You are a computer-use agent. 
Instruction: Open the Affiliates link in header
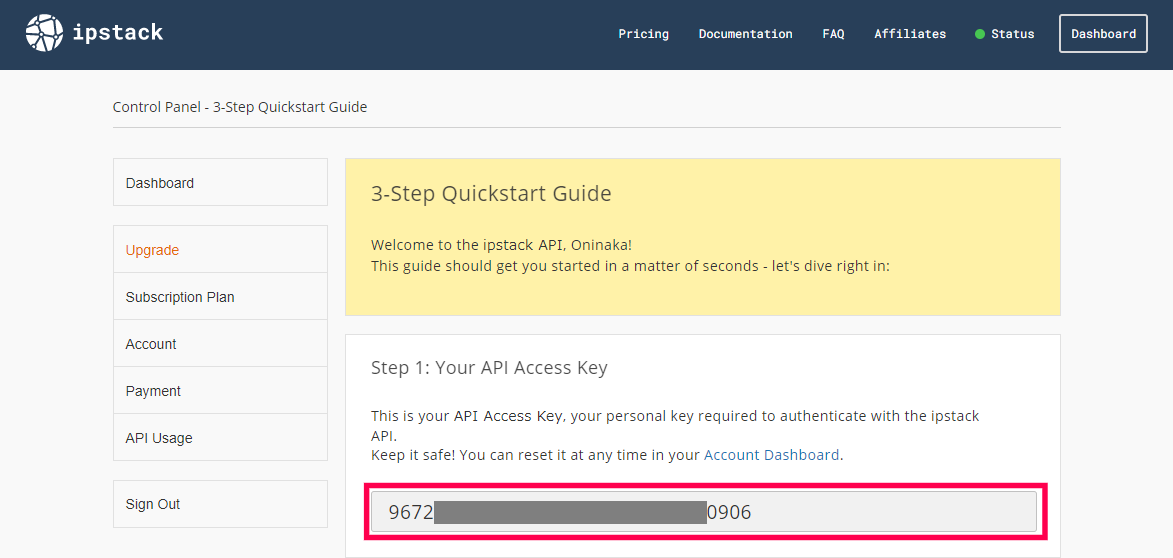(910, 34)
